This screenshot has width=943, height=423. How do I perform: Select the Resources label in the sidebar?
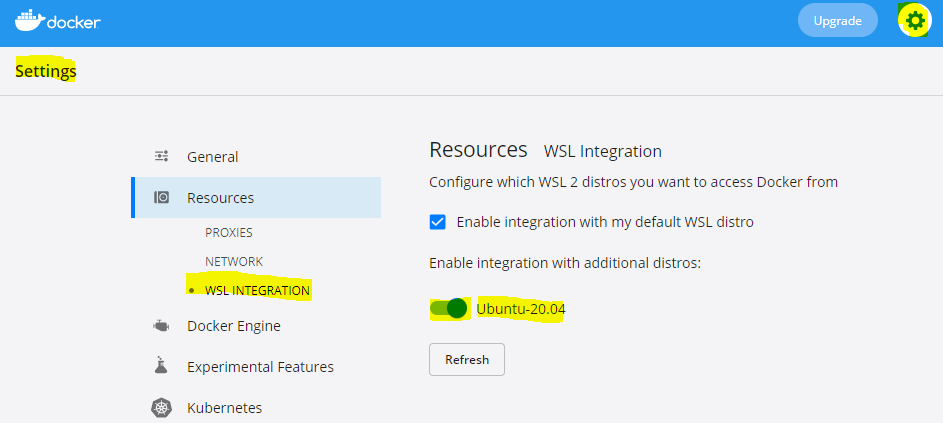tap(220, 198)
